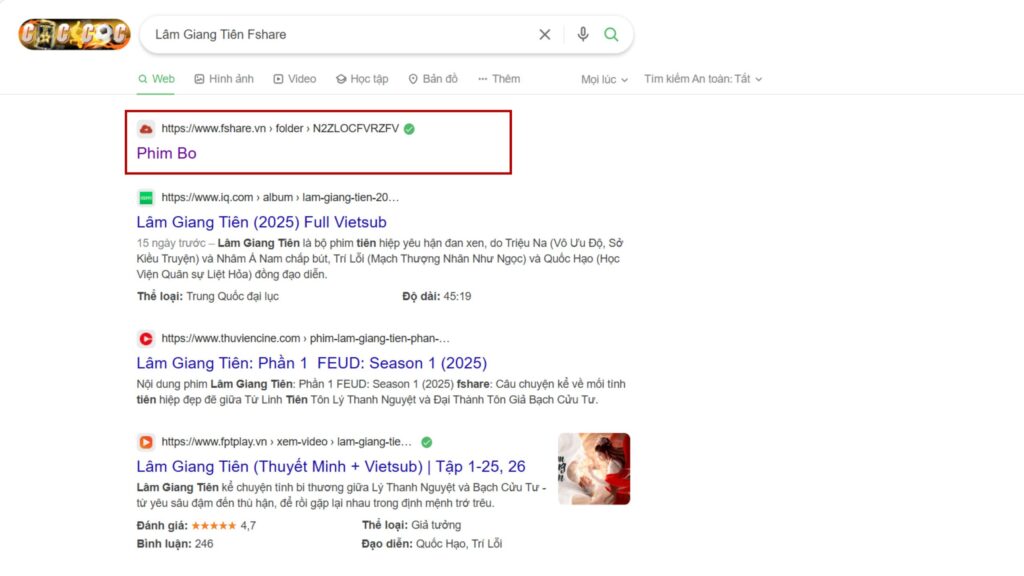Click the fptplay.vn URL
The height and width of the screenshot is (576, 1024).
(x=287, y=442)
